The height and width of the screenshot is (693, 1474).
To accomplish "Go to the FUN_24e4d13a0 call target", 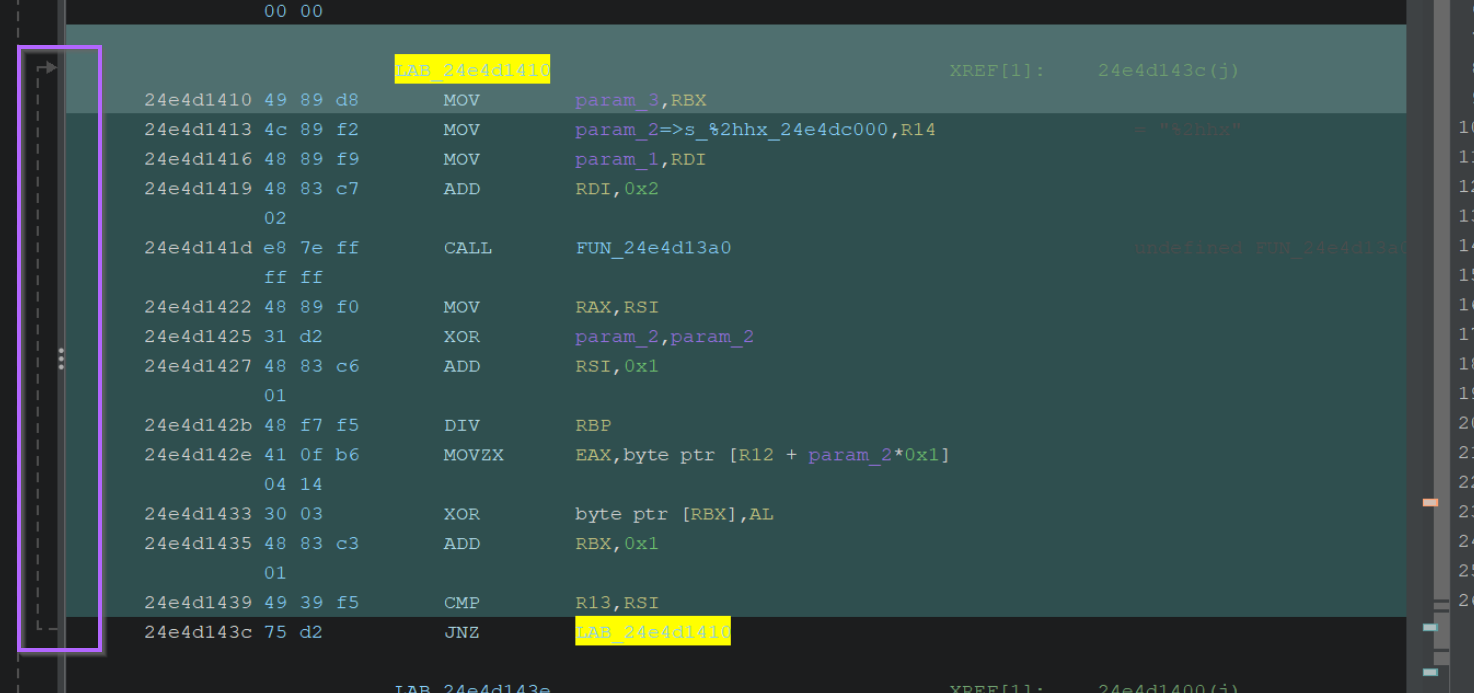I will coord(653,248).
